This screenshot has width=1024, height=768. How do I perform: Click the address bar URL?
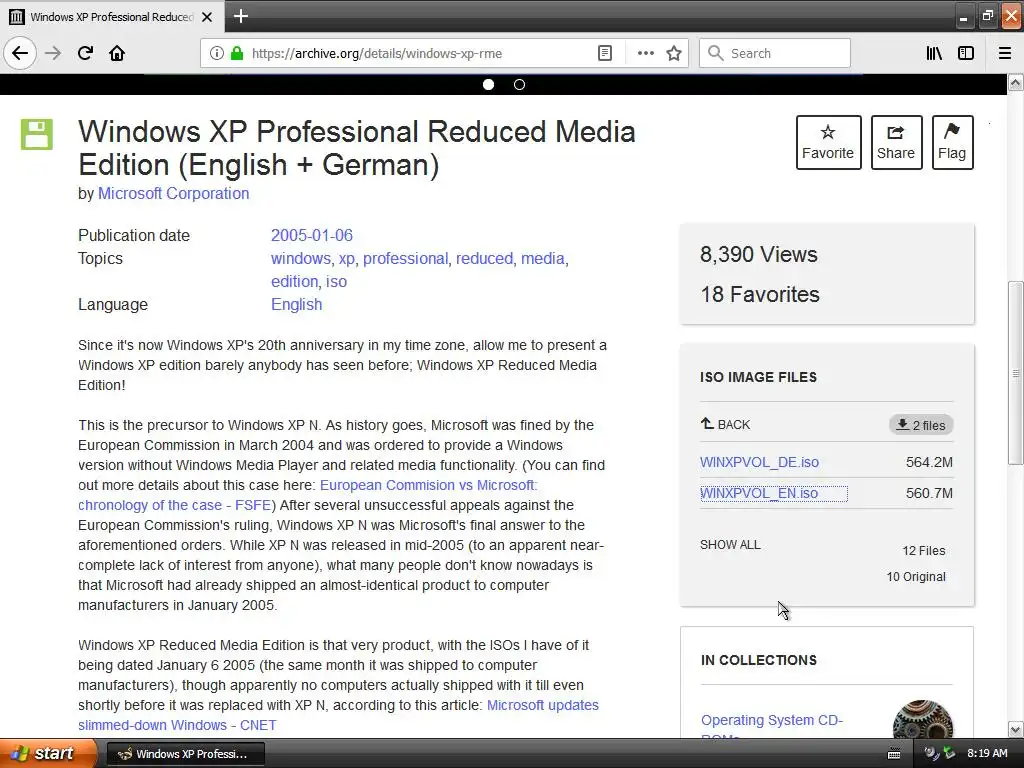click(377, 54)
